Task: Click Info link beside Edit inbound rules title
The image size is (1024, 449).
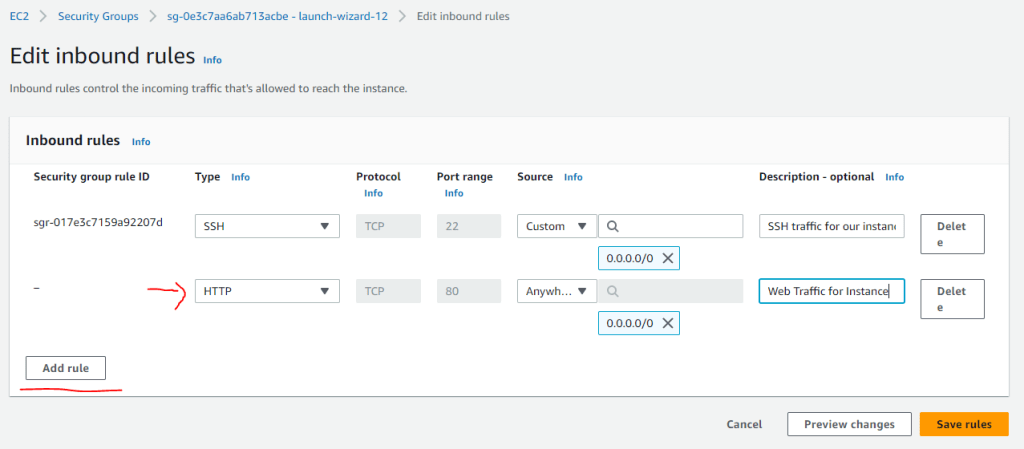Action: click(212, 60)
